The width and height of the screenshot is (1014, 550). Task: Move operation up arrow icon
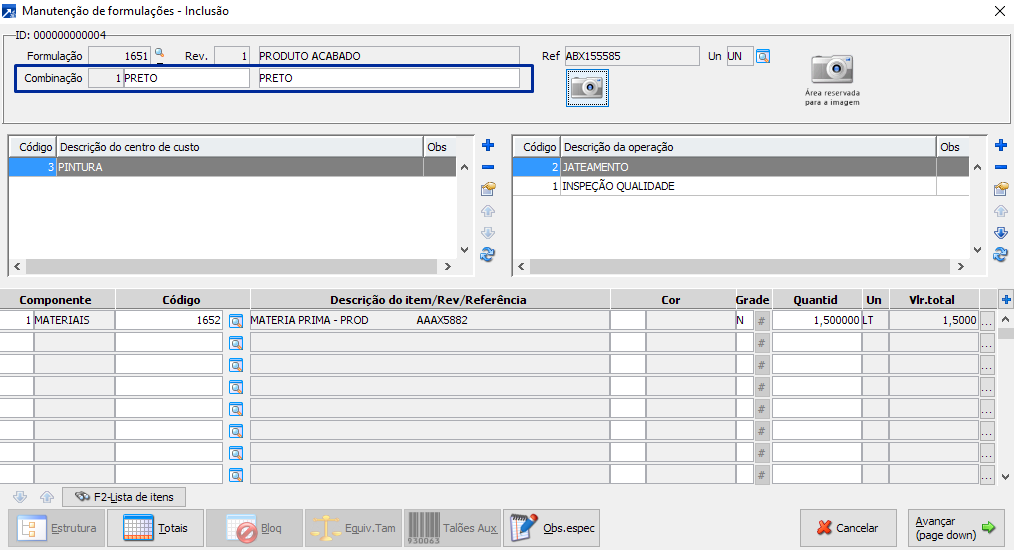click(x=1001, y=211)
